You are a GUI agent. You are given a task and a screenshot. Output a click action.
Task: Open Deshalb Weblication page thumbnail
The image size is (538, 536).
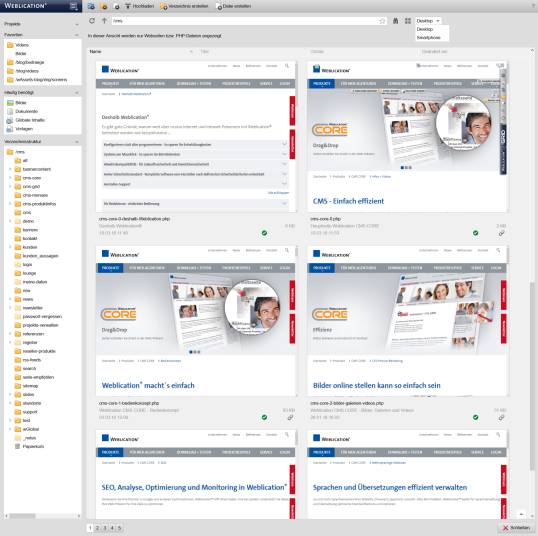pyautogui.click(x=196, y=137)
